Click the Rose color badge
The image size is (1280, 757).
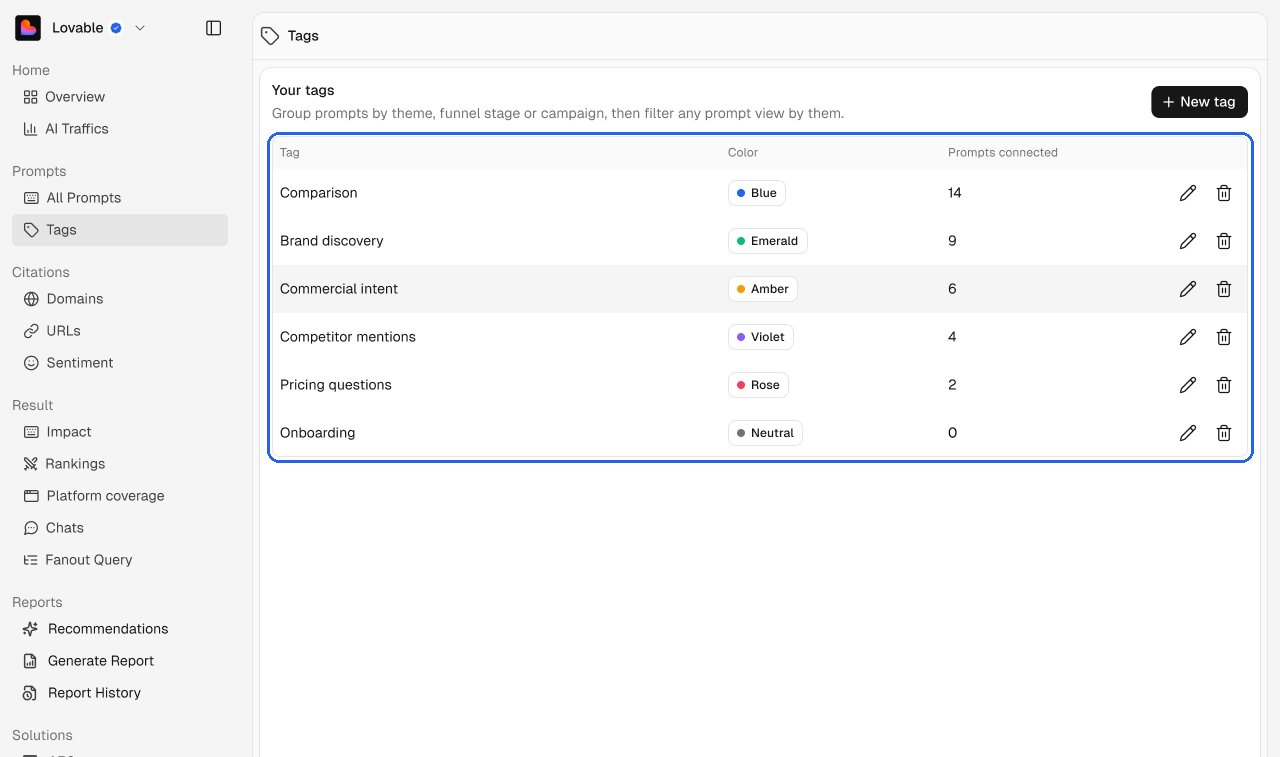pyautogui.click(x=758, y=385)
